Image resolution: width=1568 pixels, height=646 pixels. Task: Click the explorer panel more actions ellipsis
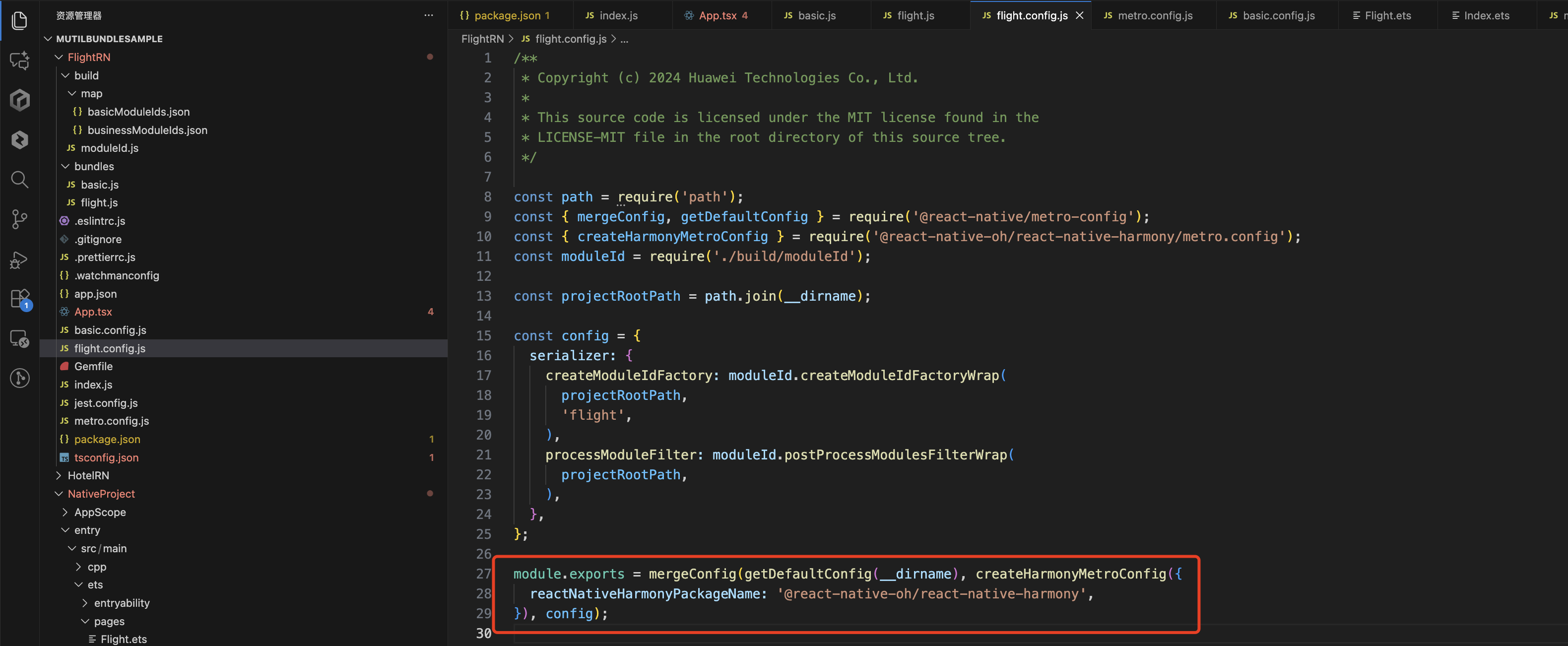click(x=429, y=15)
